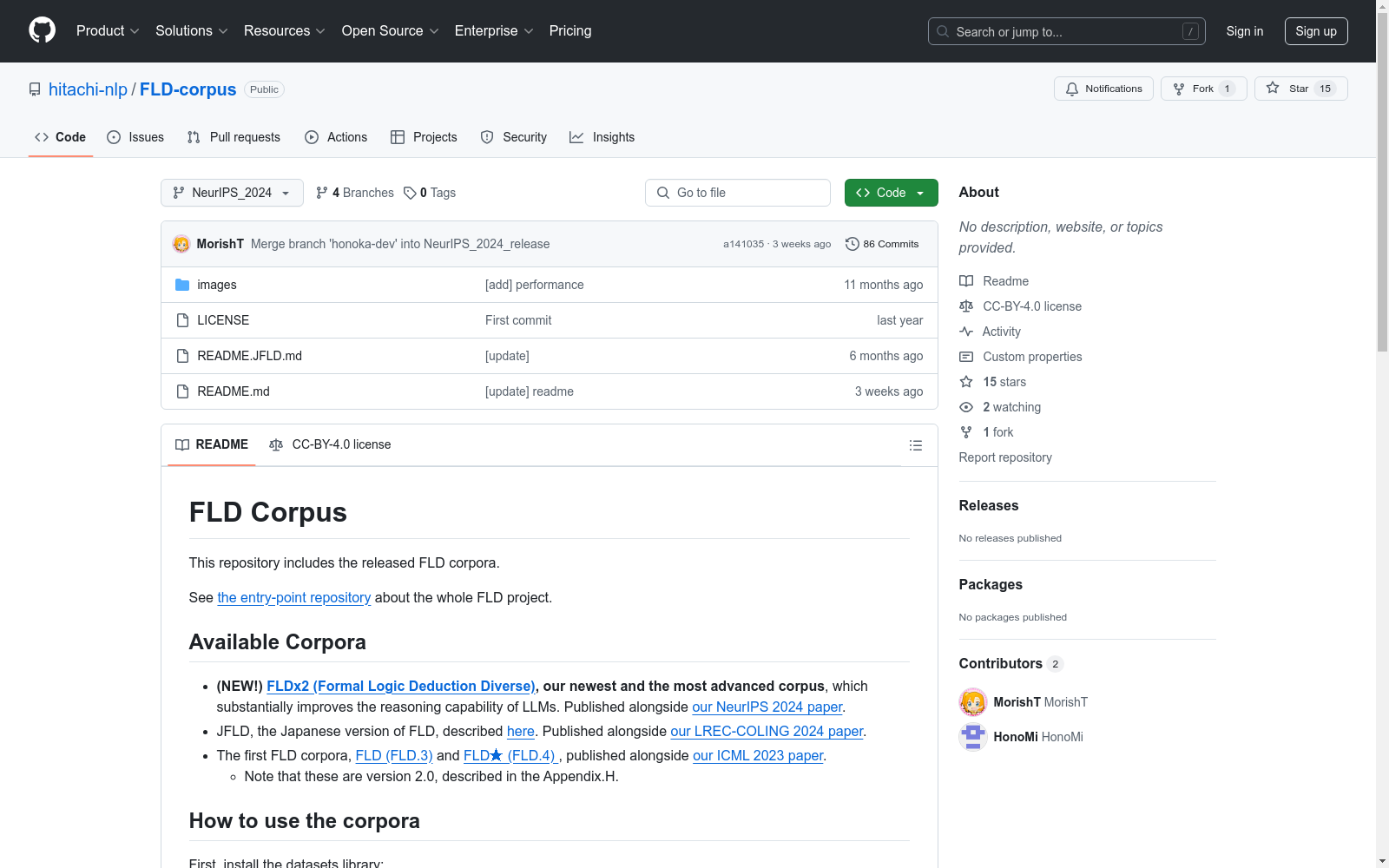
Task: Open the README.md file
Action: [x=234, y=391]
